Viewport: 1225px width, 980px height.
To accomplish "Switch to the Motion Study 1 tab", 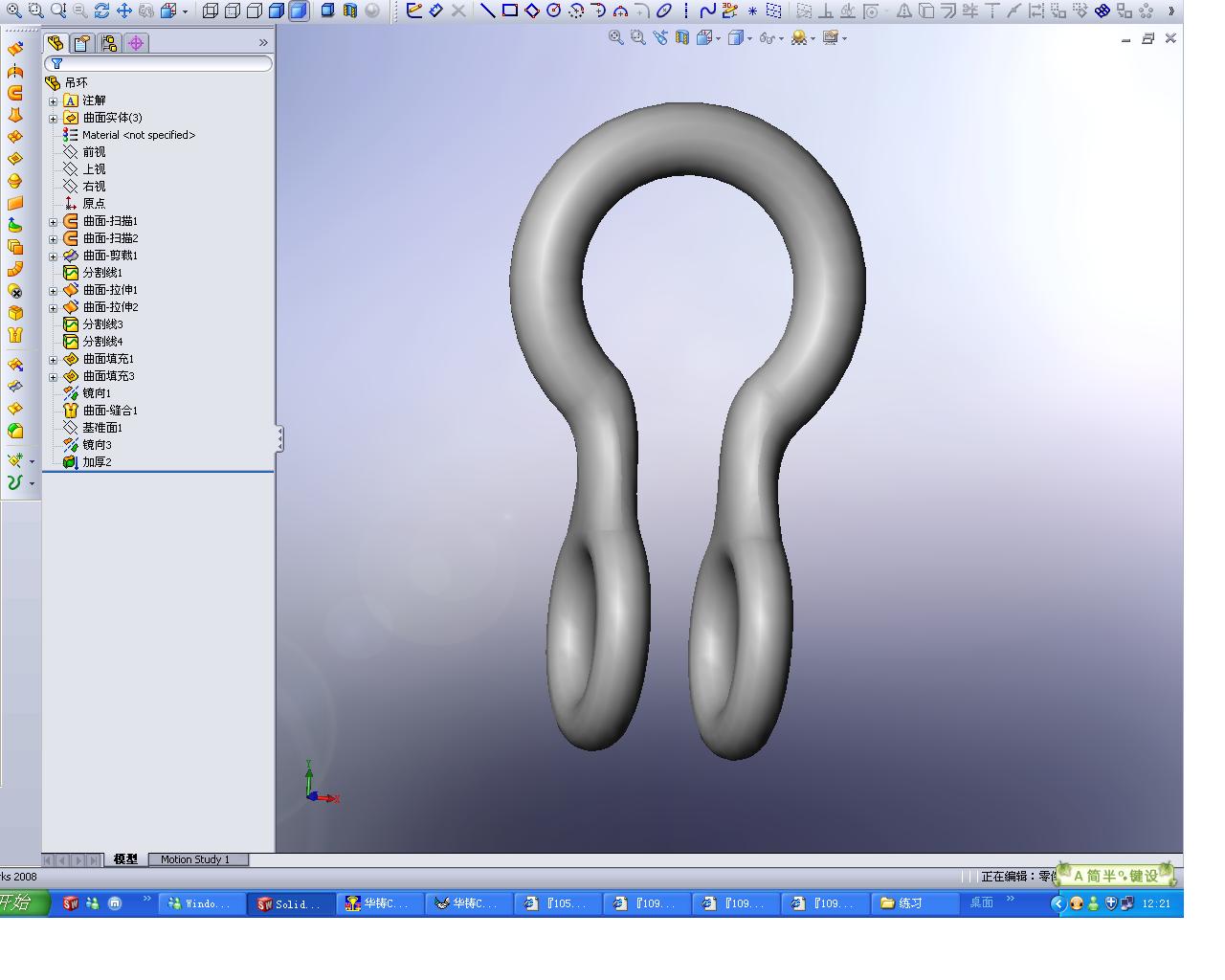I will 195,859.
